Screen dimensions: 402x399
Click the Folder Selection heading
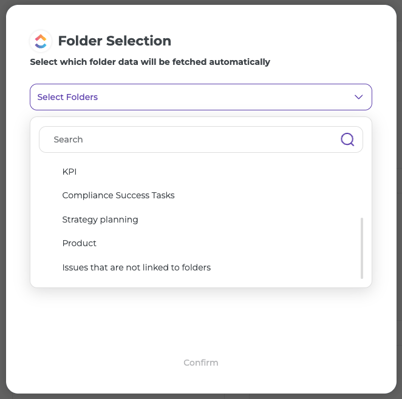(x=115, y=41)
